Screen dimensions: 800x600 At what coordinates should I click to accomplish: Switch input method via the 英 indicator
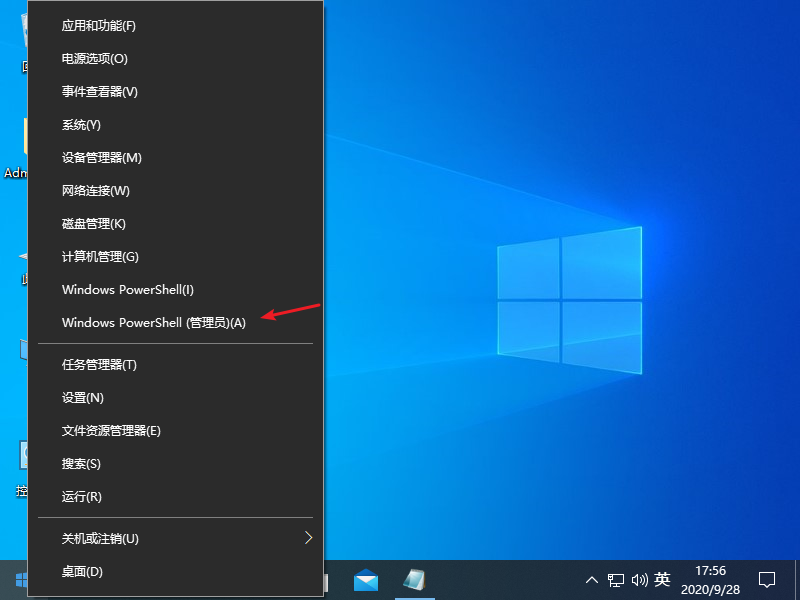tap(663, 579)
